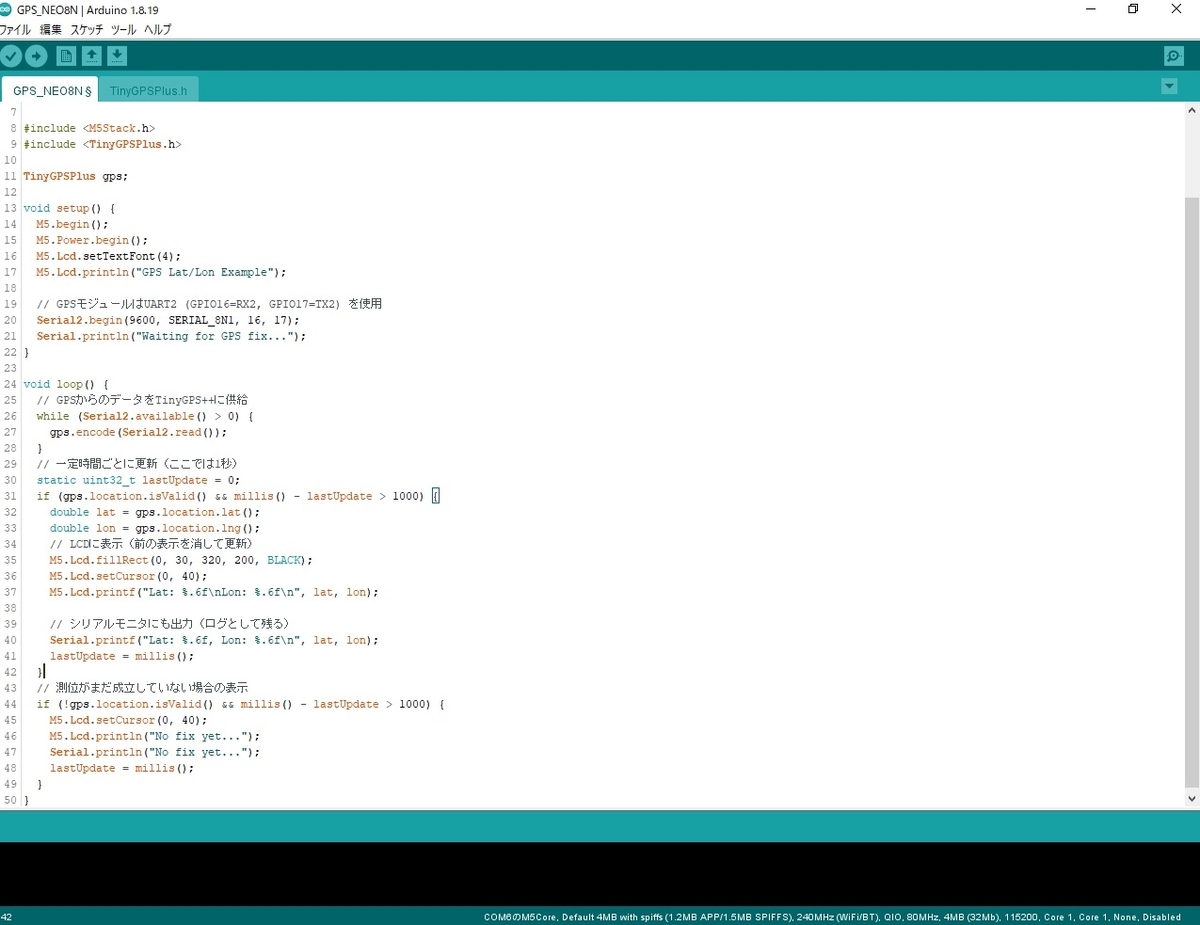The width and height of the screenshot is (1200, 925).
Task: Save the sketch with the down-arrow icon
Action: tap(117, 56)
